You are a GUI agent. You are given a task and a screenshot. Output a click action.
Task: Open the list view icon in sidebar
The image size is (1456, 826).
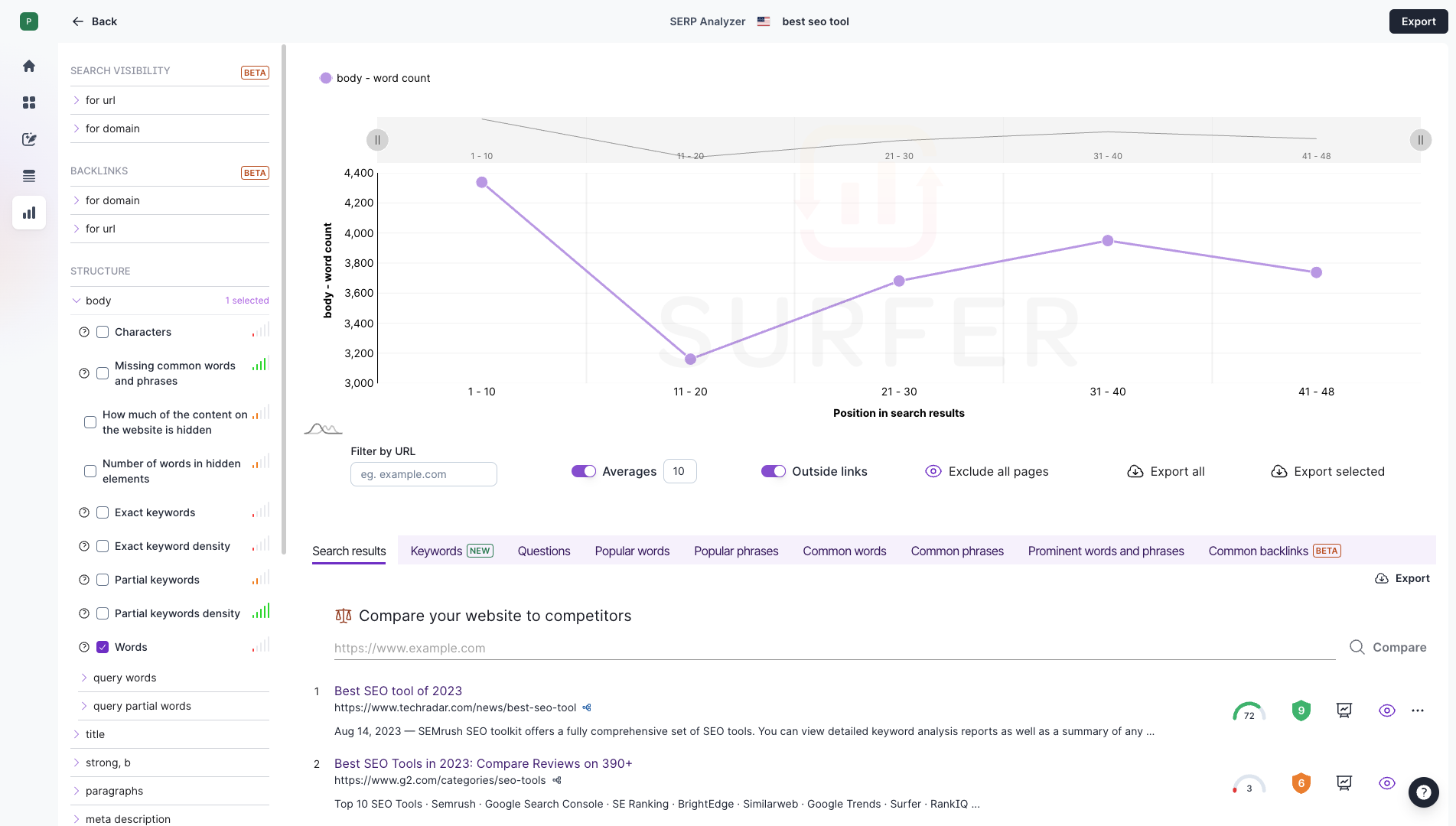(28, 176)
